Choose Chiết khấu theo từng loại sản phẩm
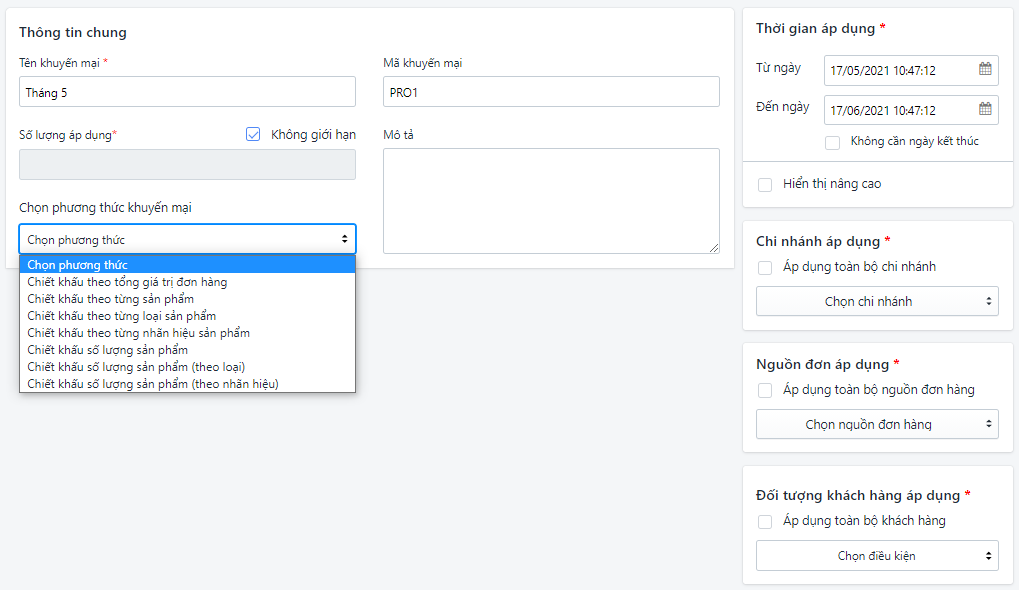 tap(121, 316)
